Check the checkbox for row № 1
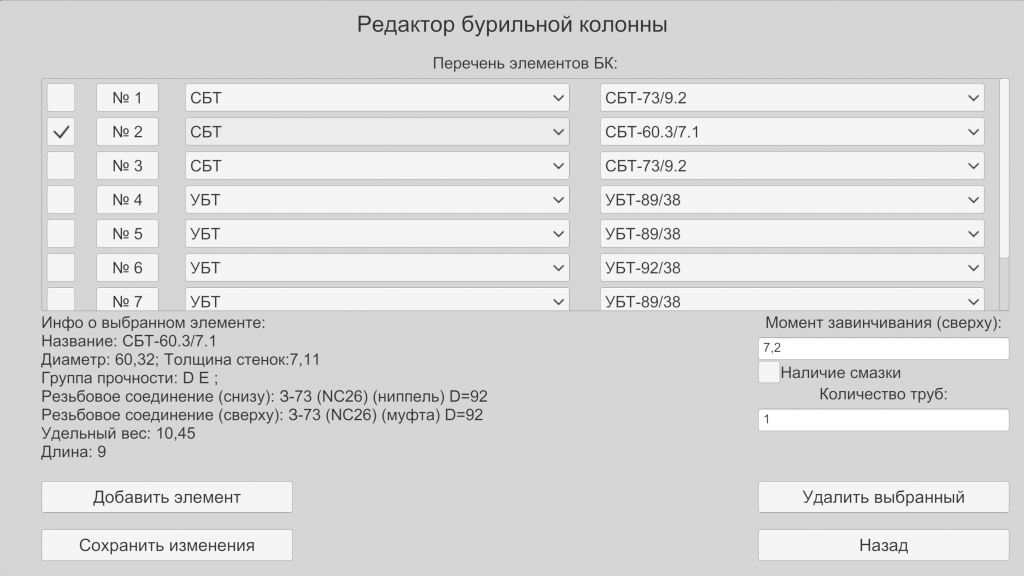 tap(61, 98)
